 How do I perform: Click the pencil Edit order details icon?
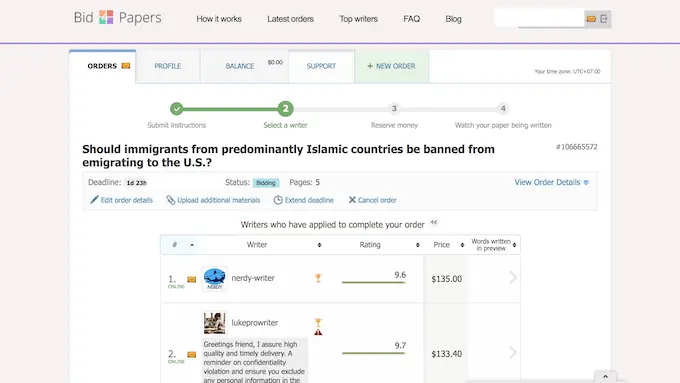pyautogui.click(x=94, y=200)
